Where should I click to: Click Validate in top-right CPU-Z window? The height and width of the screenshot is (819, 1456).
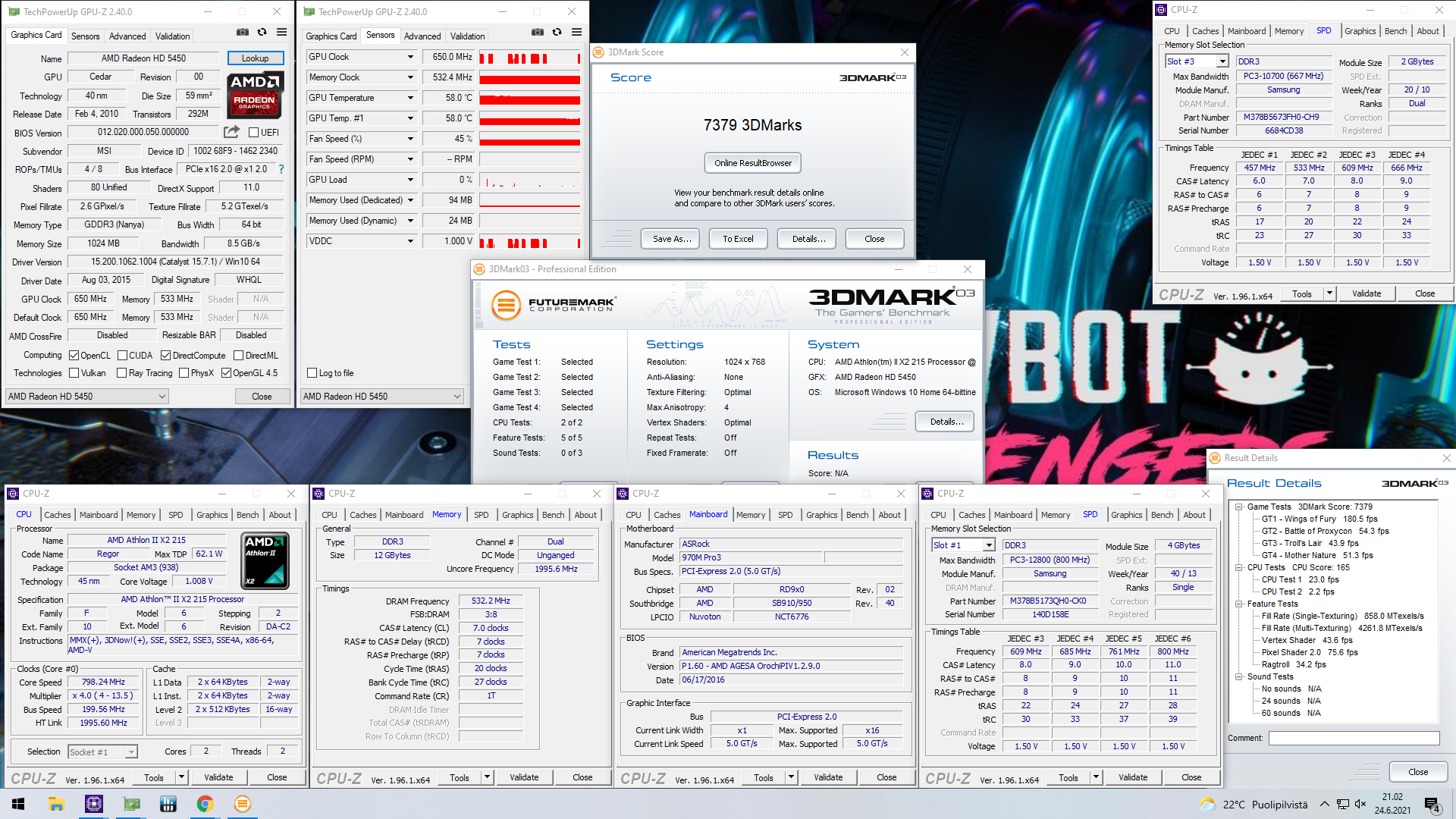[1367, 293]
